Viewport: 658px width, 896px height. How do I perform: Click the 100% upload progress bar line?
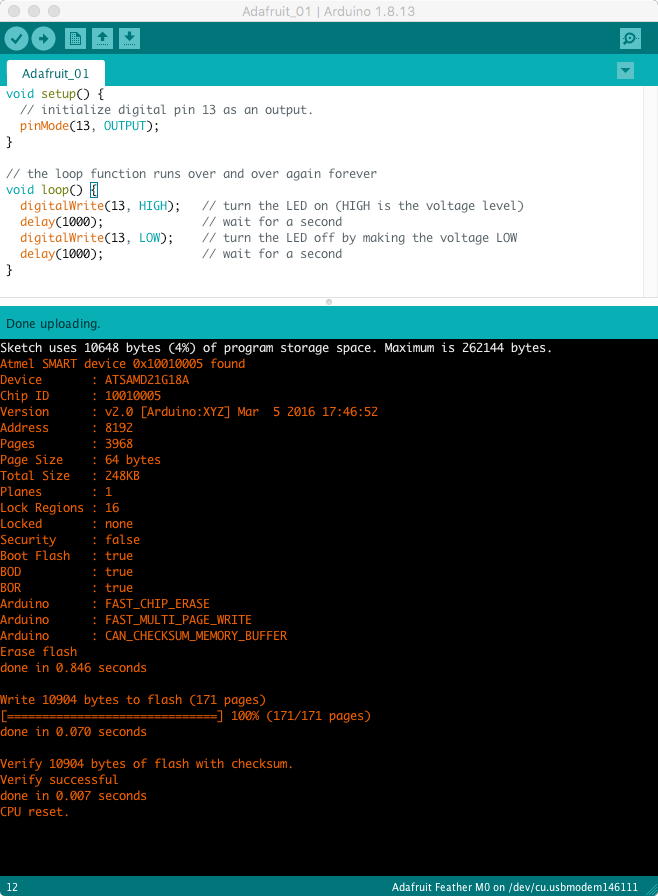click(185, 715)
